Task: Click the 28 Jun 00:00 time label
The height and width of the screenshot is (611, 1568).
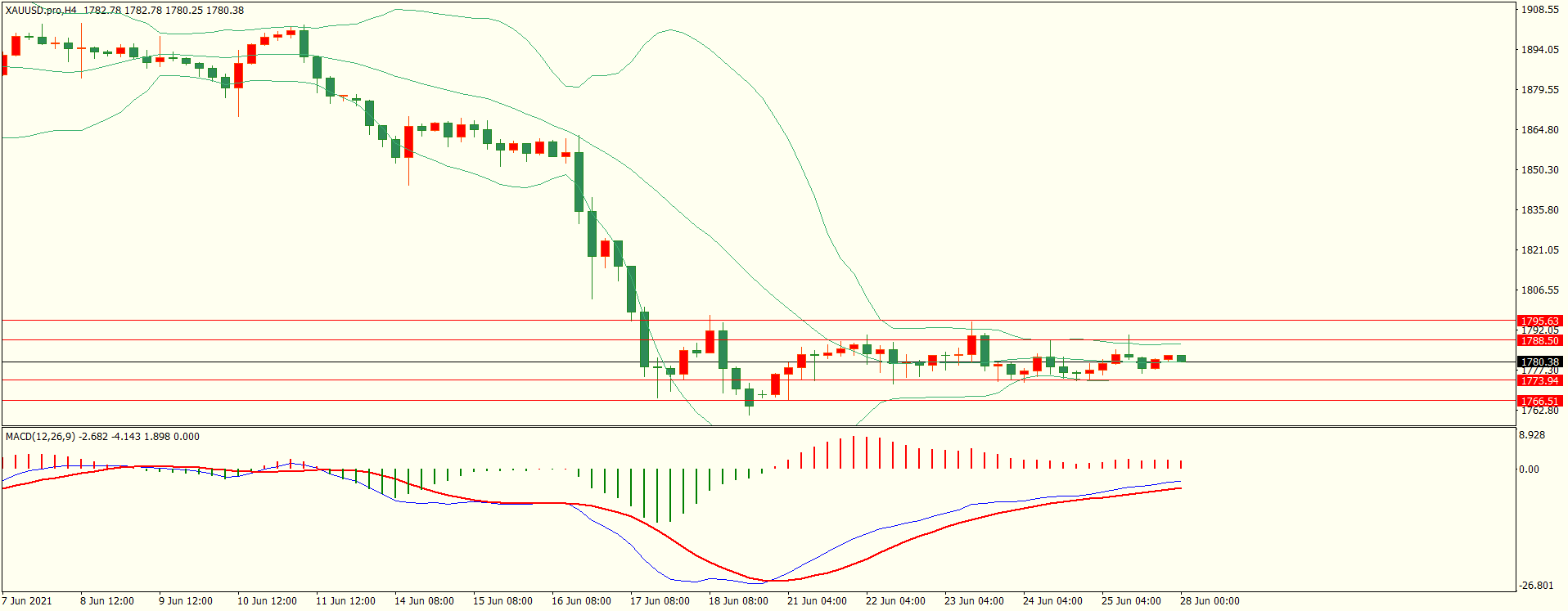Action: [1210, 601]
